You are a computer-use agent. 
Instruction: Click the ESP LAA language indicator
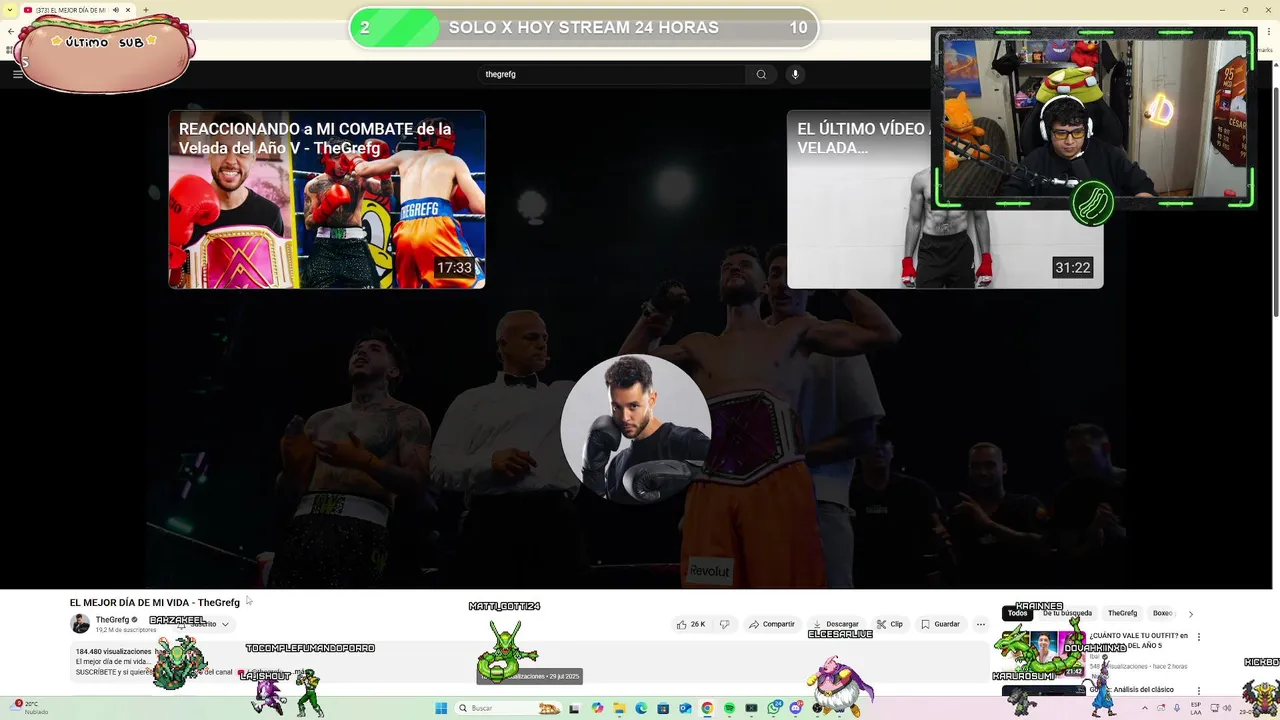[1196, 708]
